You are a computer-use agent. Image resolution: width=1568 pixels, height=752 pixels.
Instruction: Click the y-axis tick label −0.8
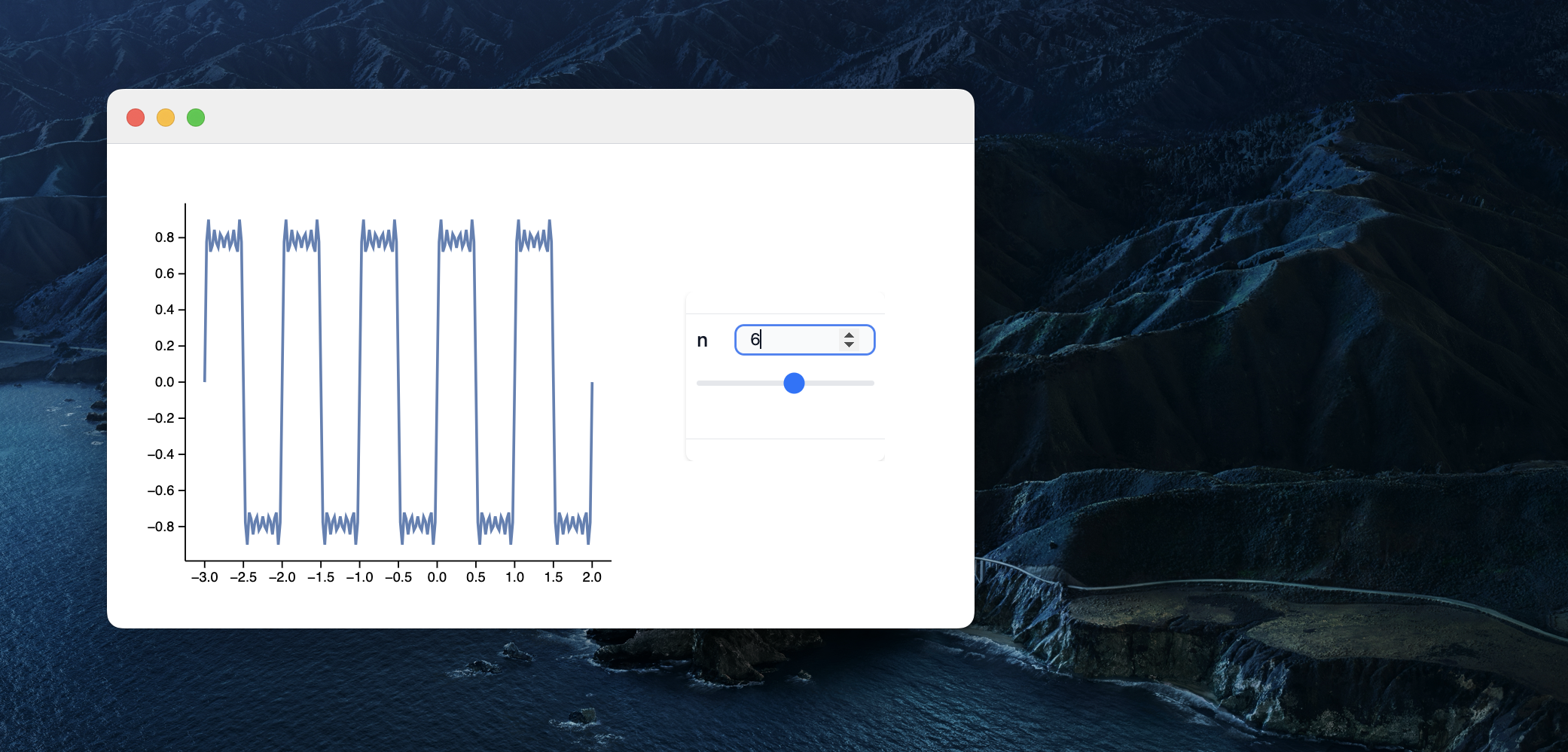160,527
